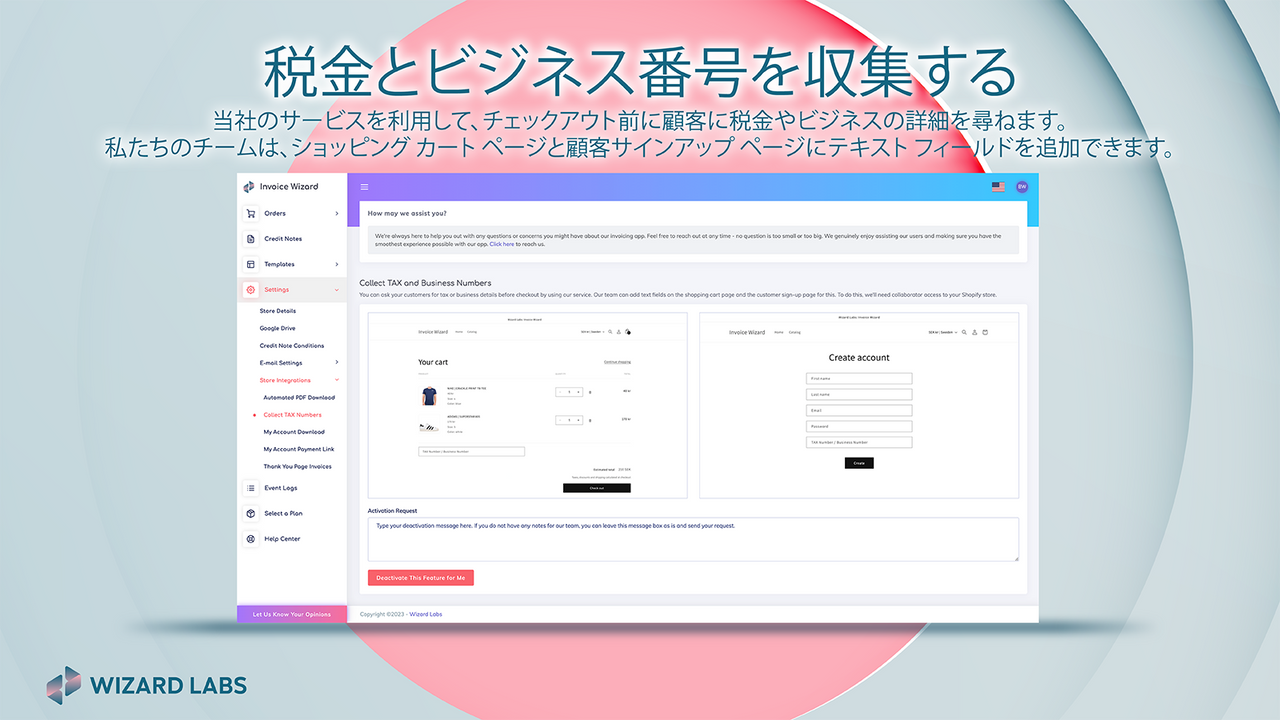This screenshot has height=720, width=1280.
Task: Click the Copyright ©2023 footer text
Action: pyautogui.click(x=382, y=614)
